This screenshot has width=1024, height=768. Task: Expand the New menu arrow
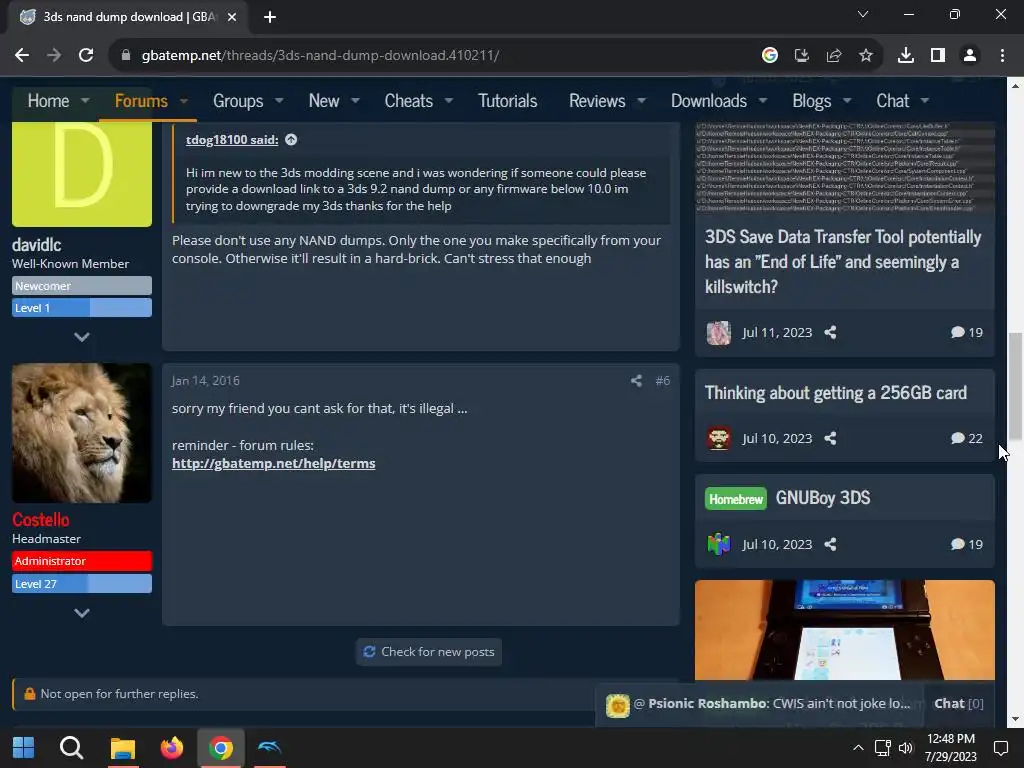coord(355,101)
